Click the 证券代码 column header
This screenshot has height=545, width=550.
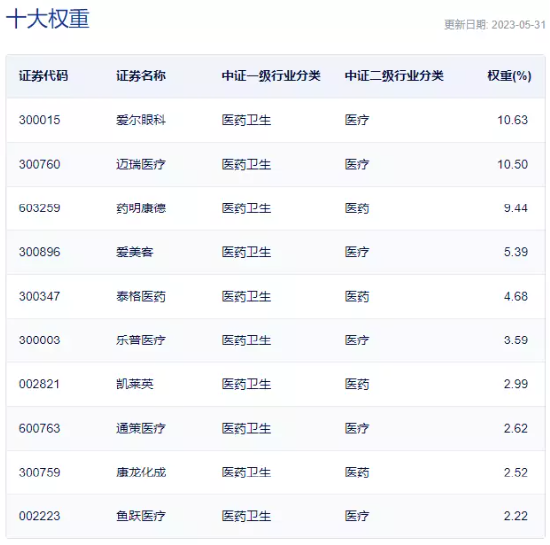tap(43, 76)
